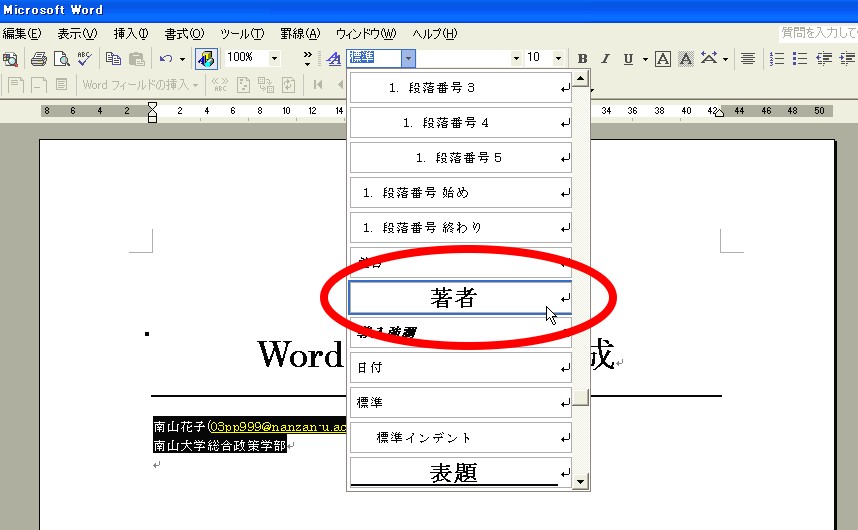Open the ウィンドウ(W) menu

click(366, 34)
